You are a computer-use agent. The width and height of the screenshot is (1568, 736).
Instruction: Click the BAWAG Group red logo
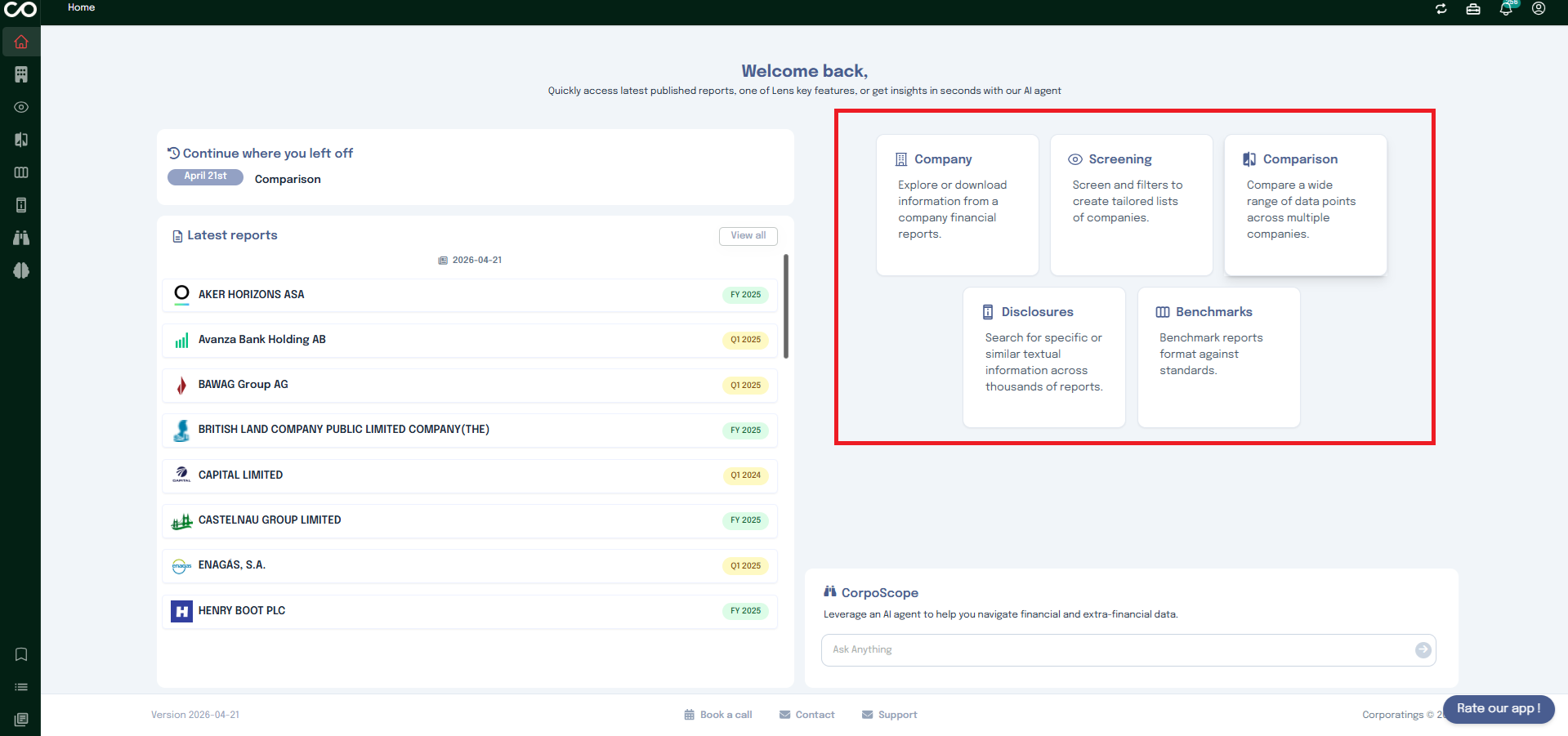click(x=181, y=386)
